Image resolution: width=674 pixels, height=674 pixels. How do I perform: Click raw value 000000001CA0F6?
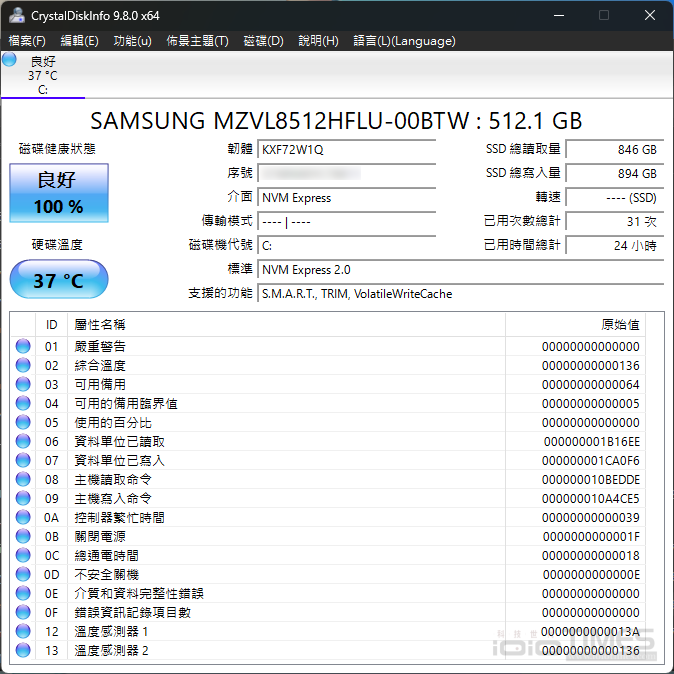click(590, 460)
